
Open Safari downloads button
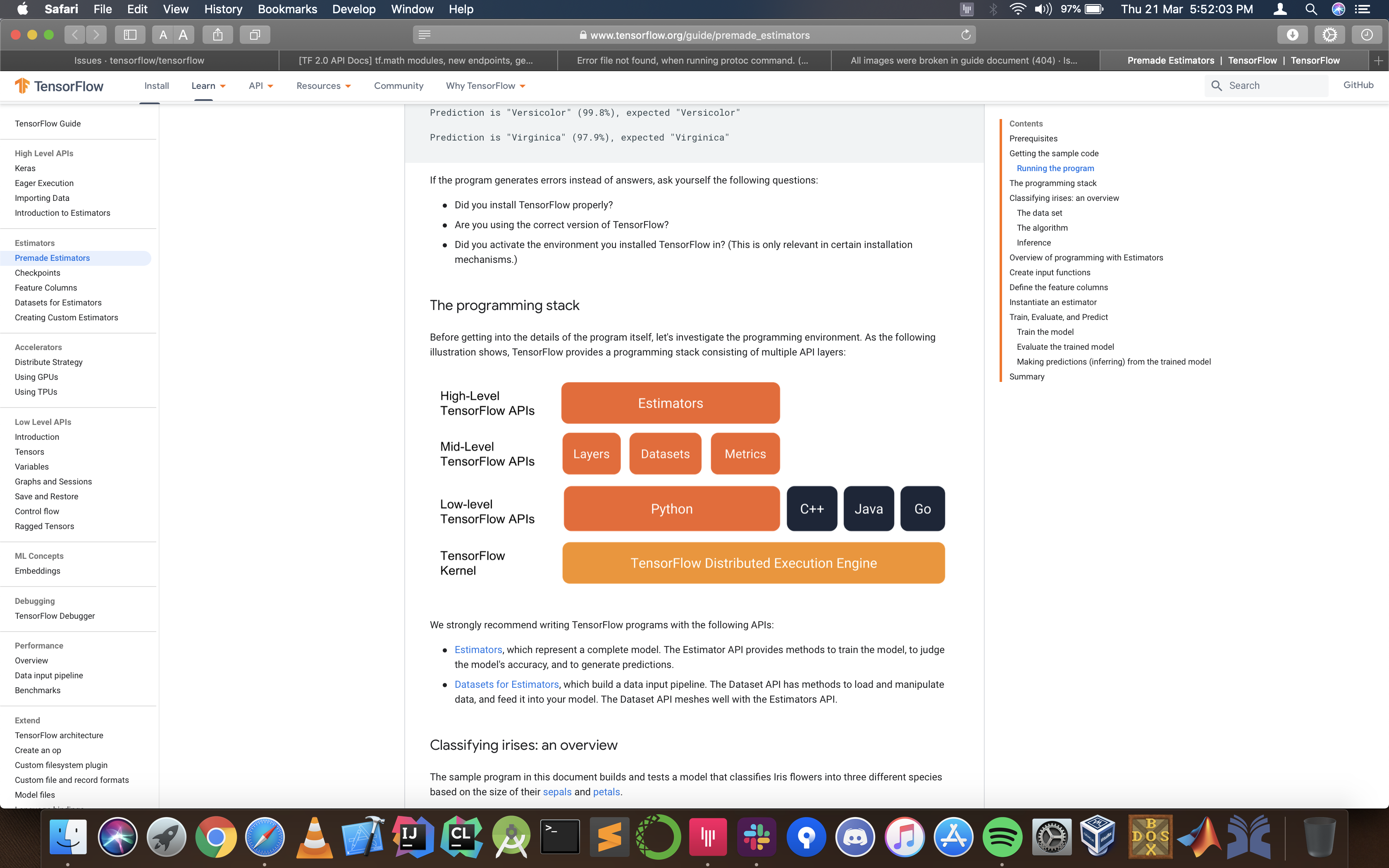tap(1293, 35)
